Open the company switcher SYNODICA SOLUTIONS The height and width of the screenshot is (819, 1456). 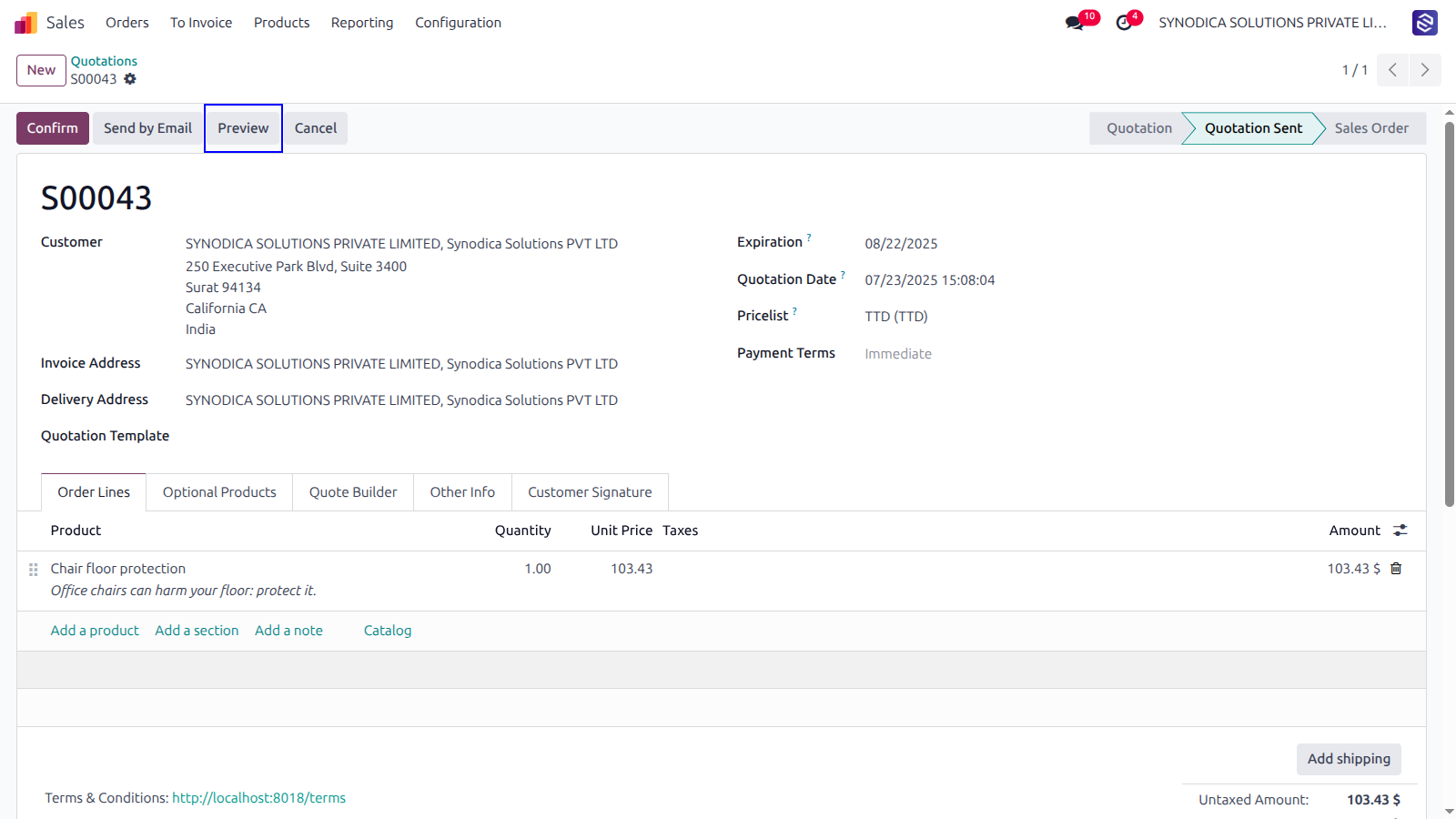pos(1273,23)
